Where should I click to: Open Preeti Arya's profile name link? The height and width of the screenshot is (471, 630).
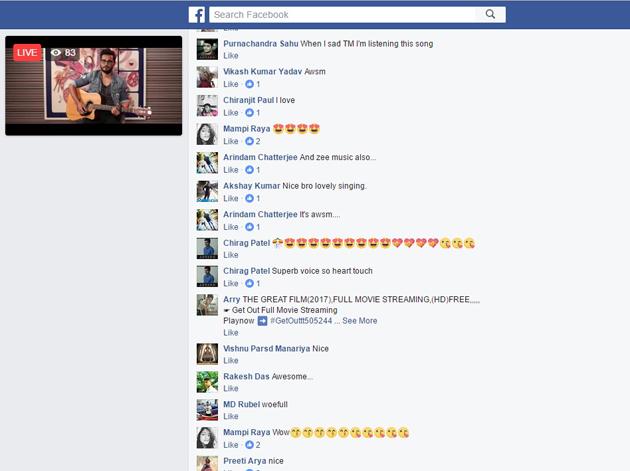(244, 461)
